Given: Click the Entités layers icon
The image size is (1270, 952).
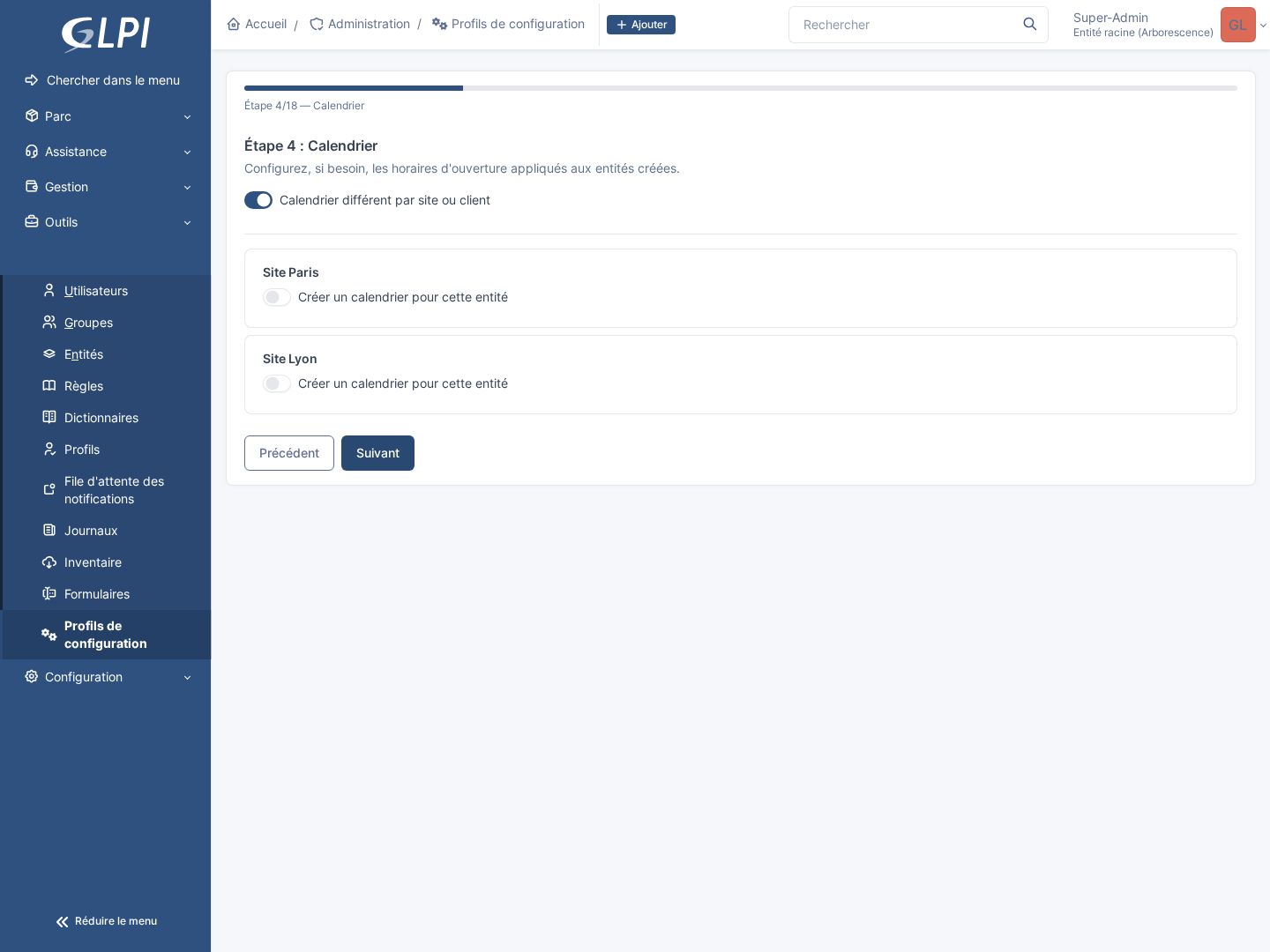Looking at the screenshot, I should coord(49,354).
